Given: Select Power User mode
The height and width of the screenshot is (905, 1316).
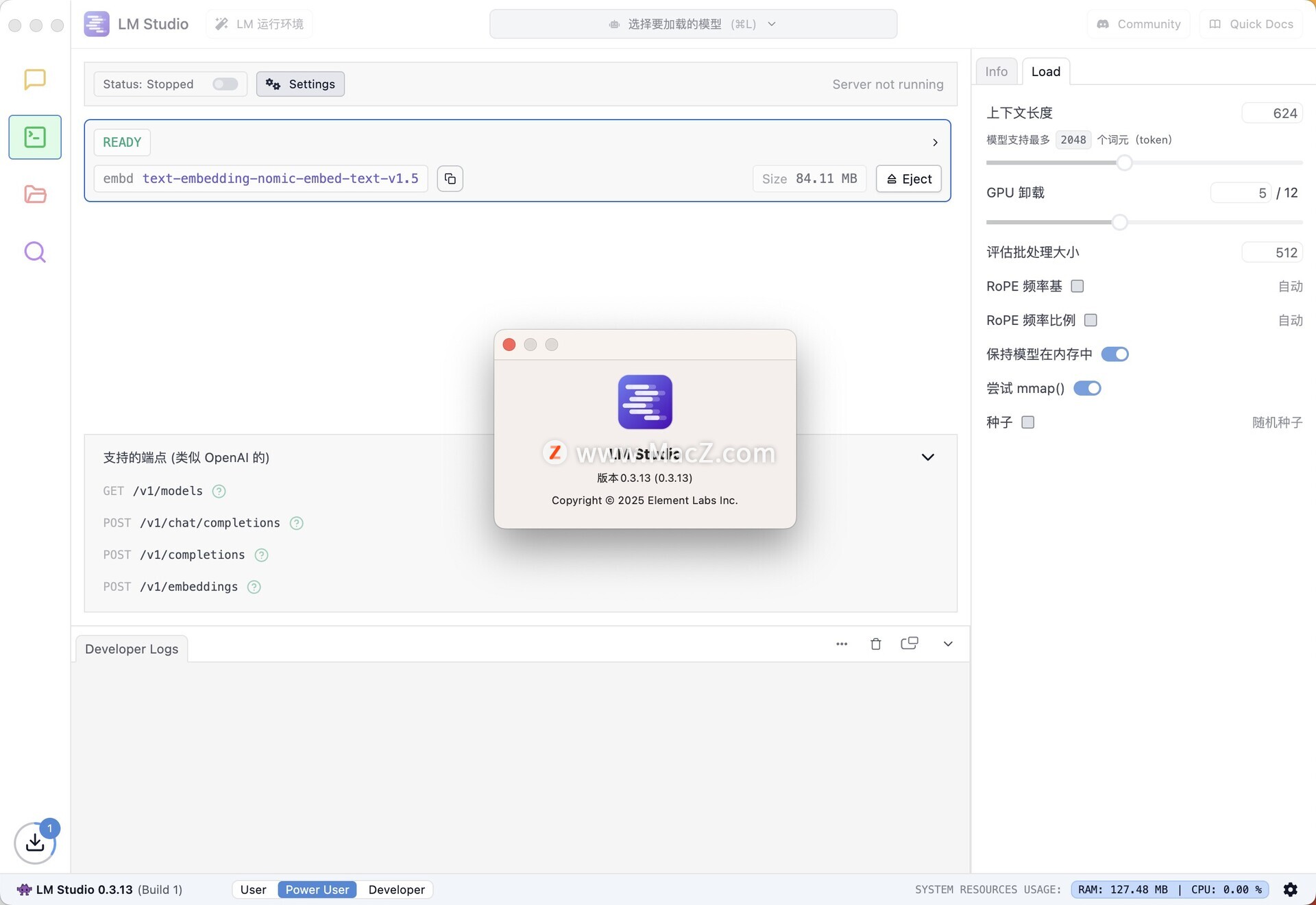Looking at the screenshot, I should (x=317, y=889).
